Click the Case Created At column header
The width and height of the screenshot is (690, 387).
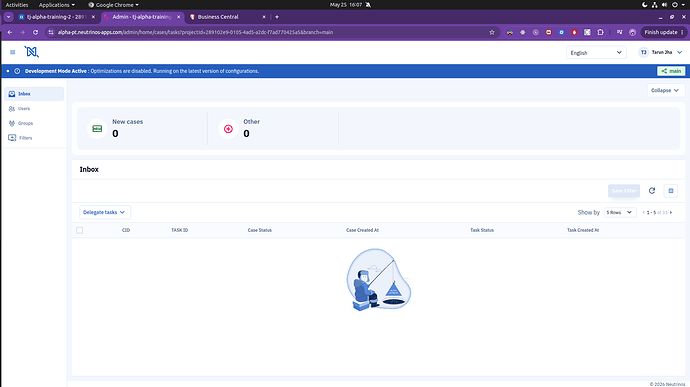362,230
